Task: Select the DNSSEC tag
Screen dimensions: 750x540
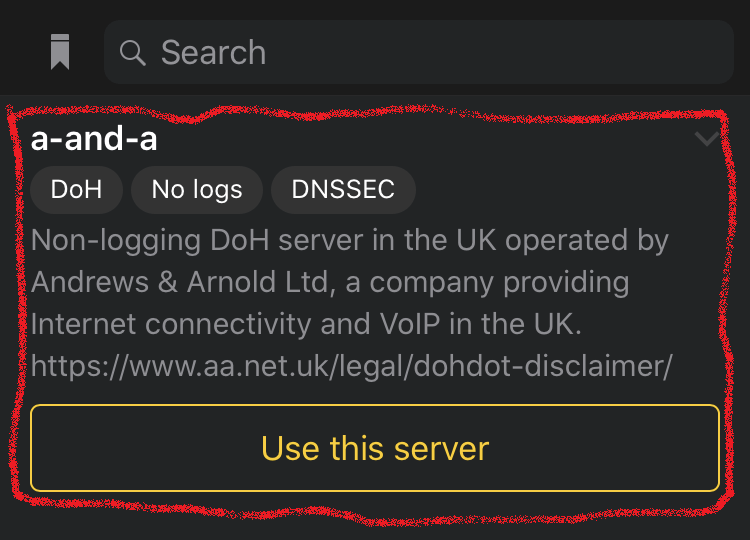Action: click(343, 189)
